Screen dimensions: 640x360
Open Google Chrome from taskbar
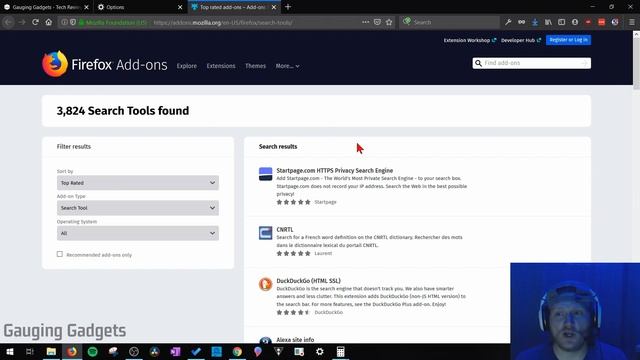(237, 351)
